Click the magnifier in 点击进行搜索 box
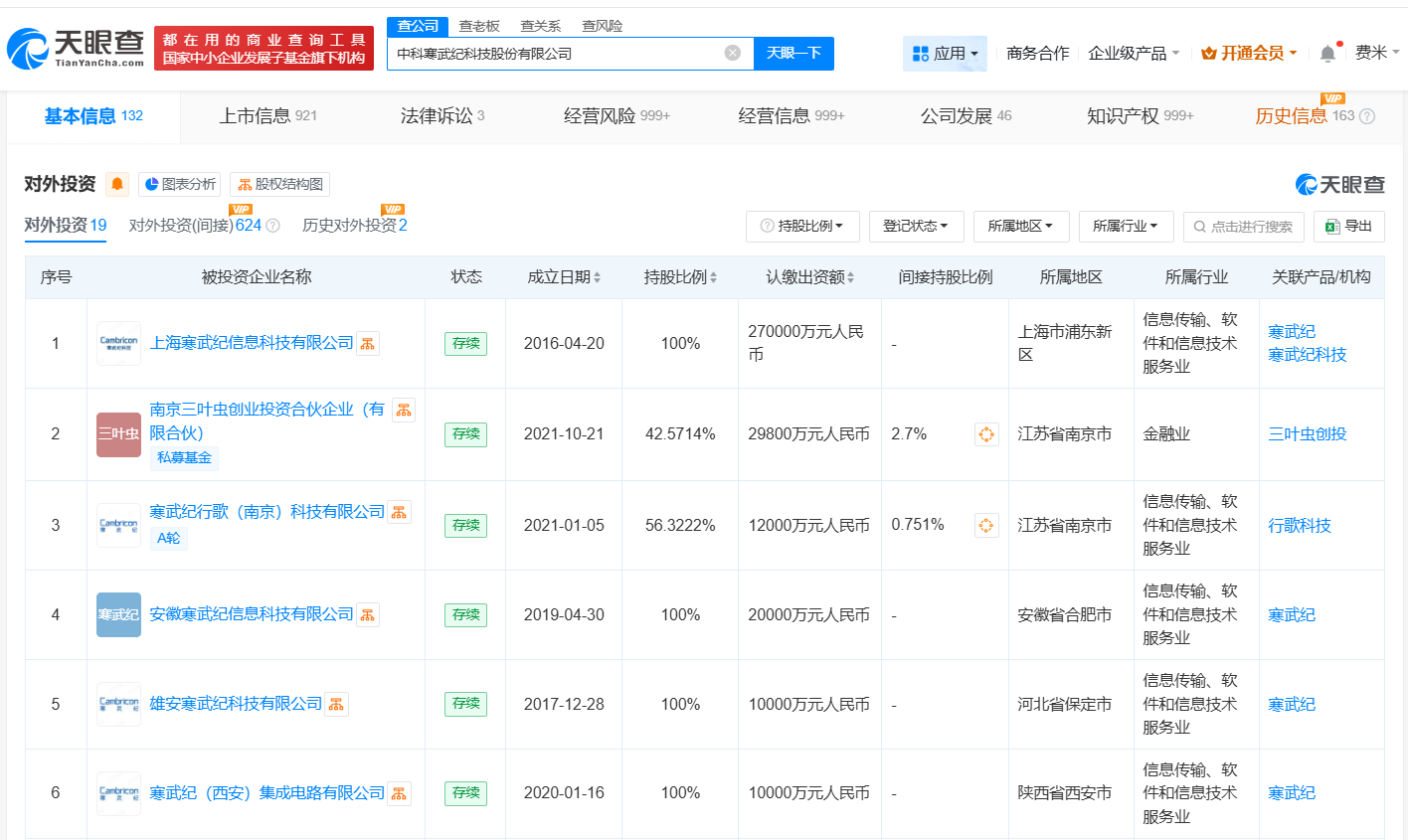1408x840 pixels. point(1199,227)
